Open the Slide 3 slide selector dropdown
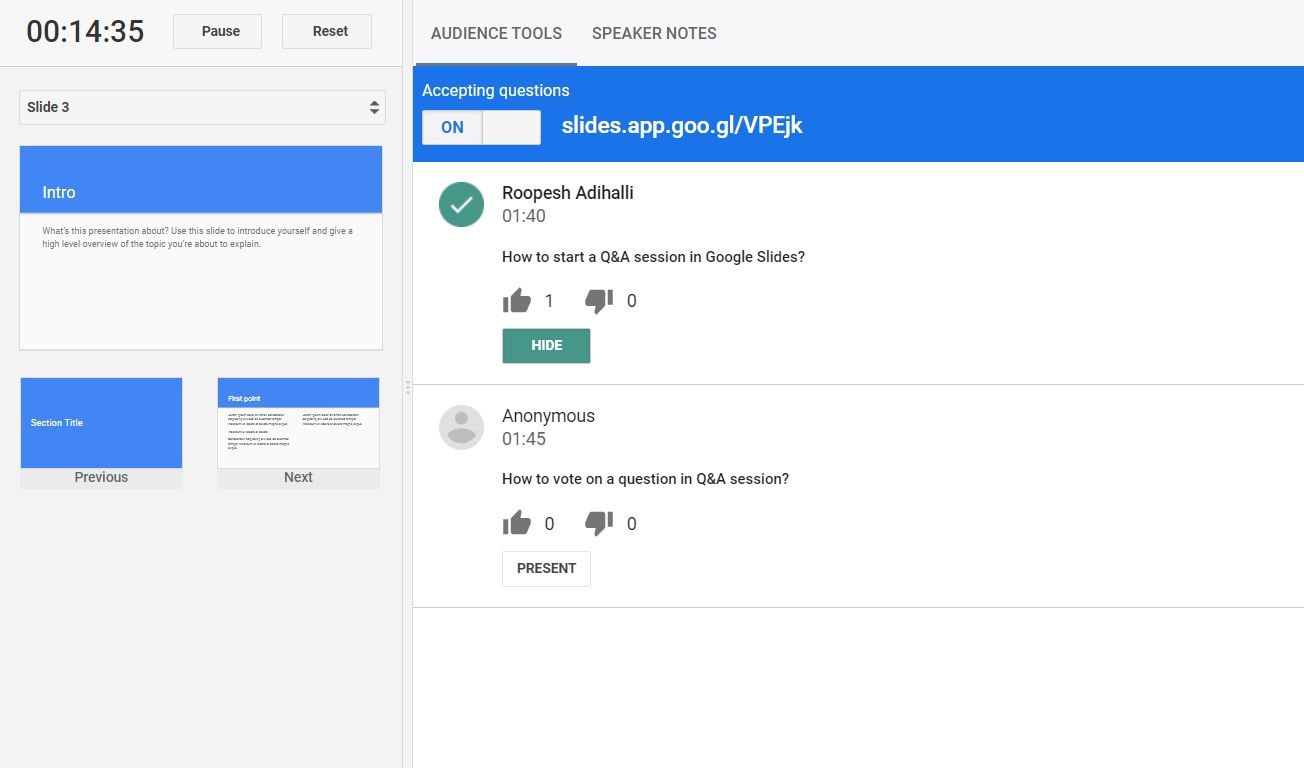This screenshot has height=768, width=1304. pos(202,107)
